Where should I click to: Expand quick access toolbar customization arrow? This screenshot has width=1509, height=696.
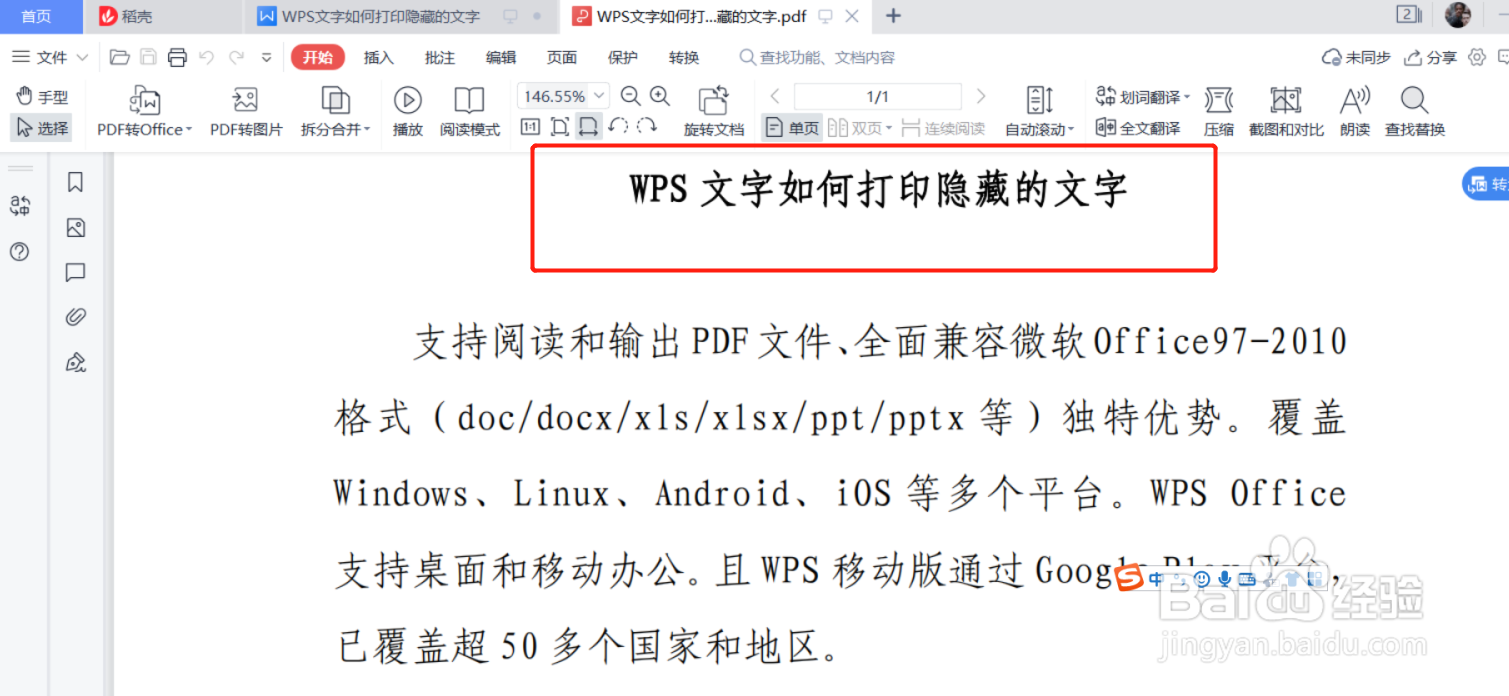tap(266, 58)
